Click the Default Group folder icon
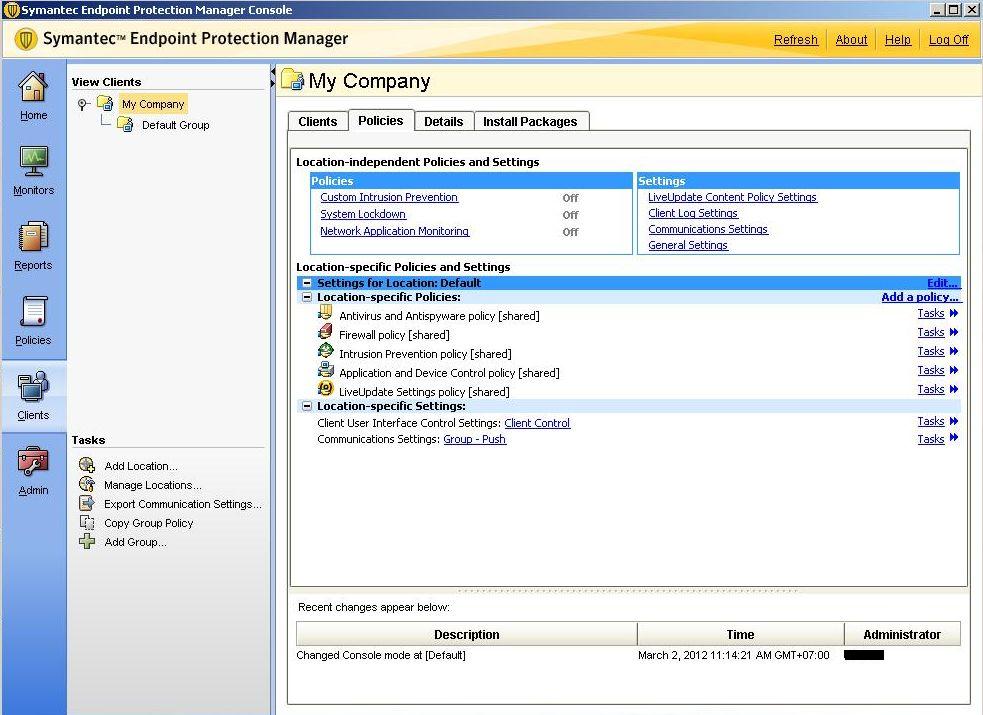 [x=125, y=124]
